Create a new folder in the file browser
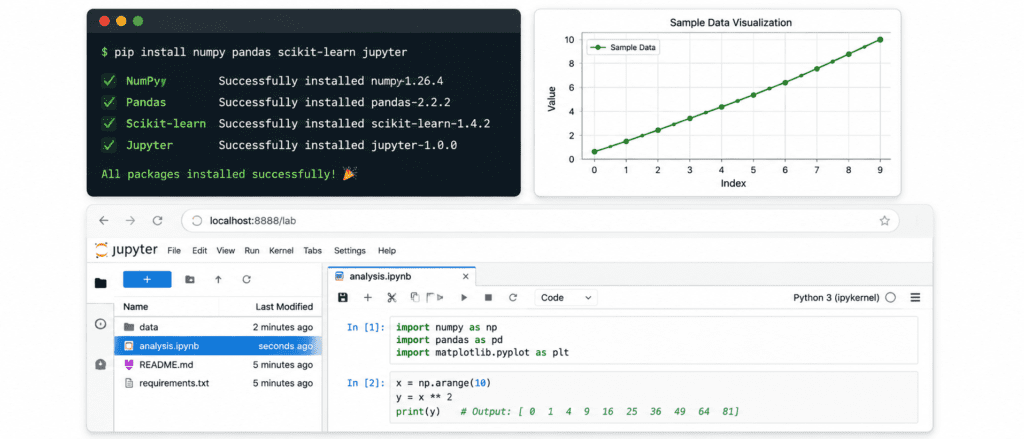Screen dimensions: 1024x439 189,280
